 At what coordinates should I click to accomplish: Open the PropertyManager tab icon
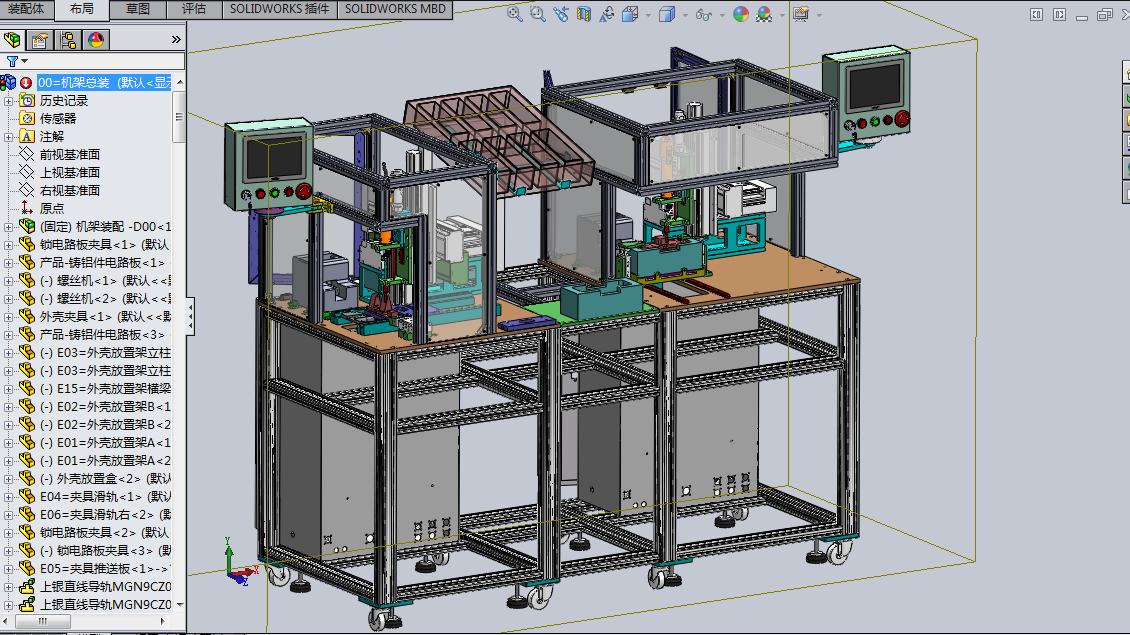point(40,40)
